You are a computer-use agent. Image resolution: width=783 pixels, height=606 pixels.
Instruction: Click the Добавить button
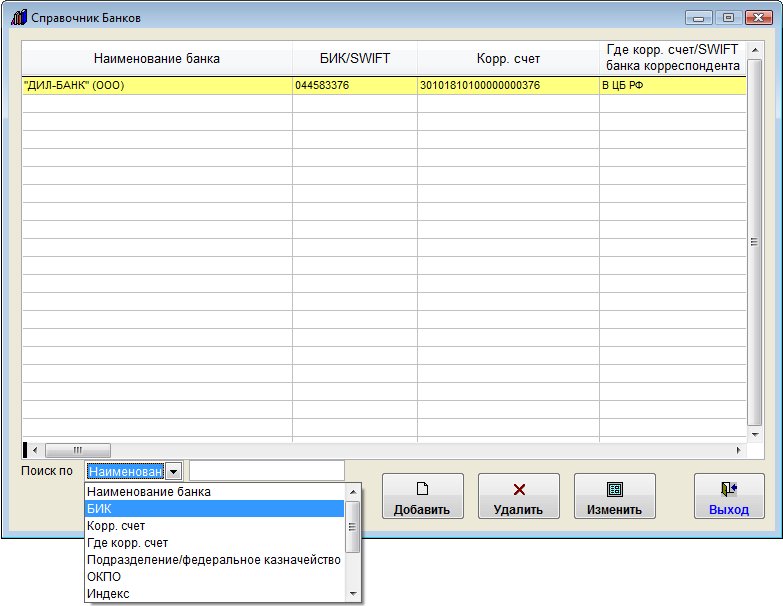(x=422, y=496)
